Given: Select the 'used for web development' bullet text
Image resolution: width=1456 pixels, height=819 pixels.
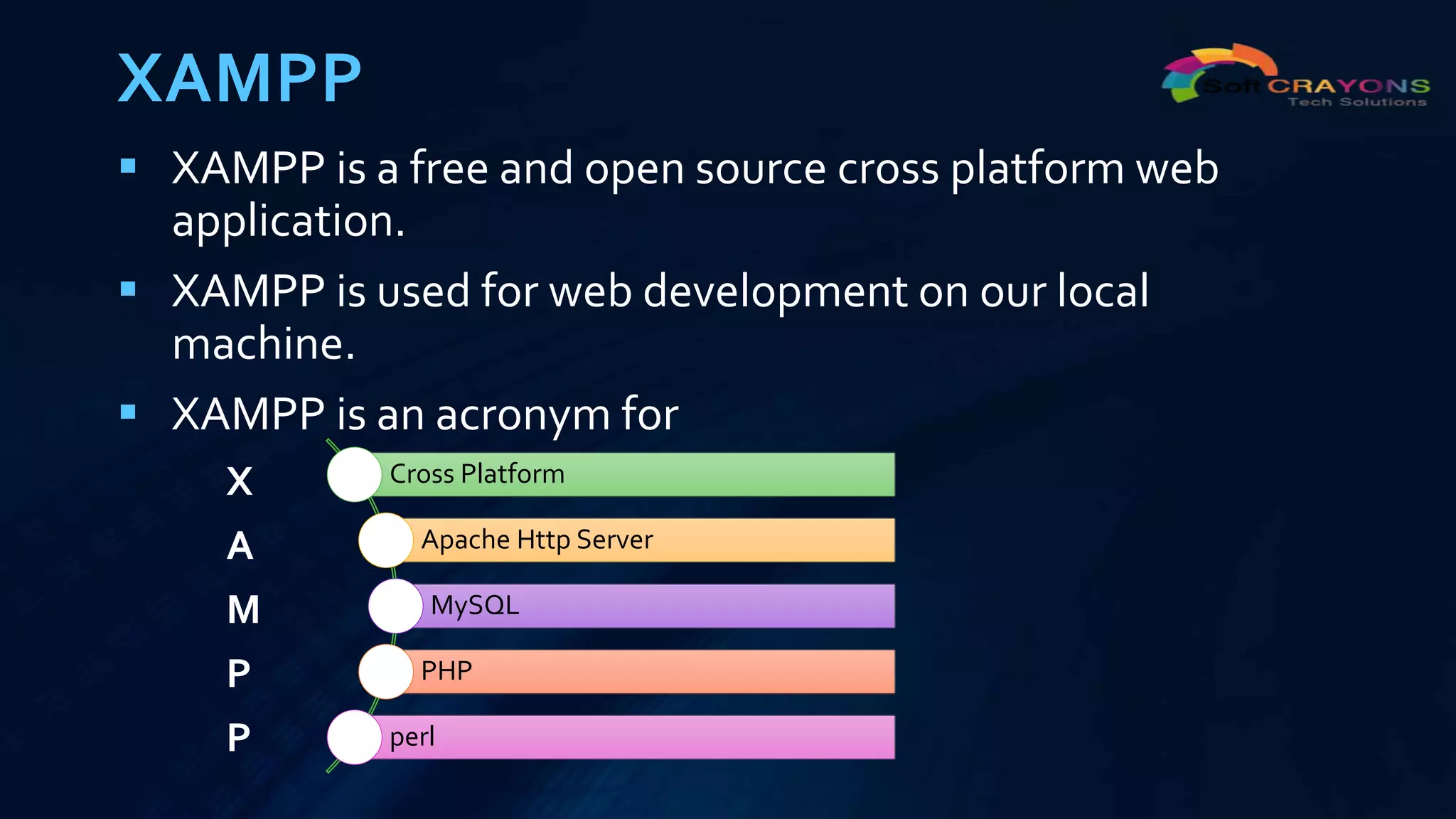Looking at the screenshot, I should tap(660, 317).
